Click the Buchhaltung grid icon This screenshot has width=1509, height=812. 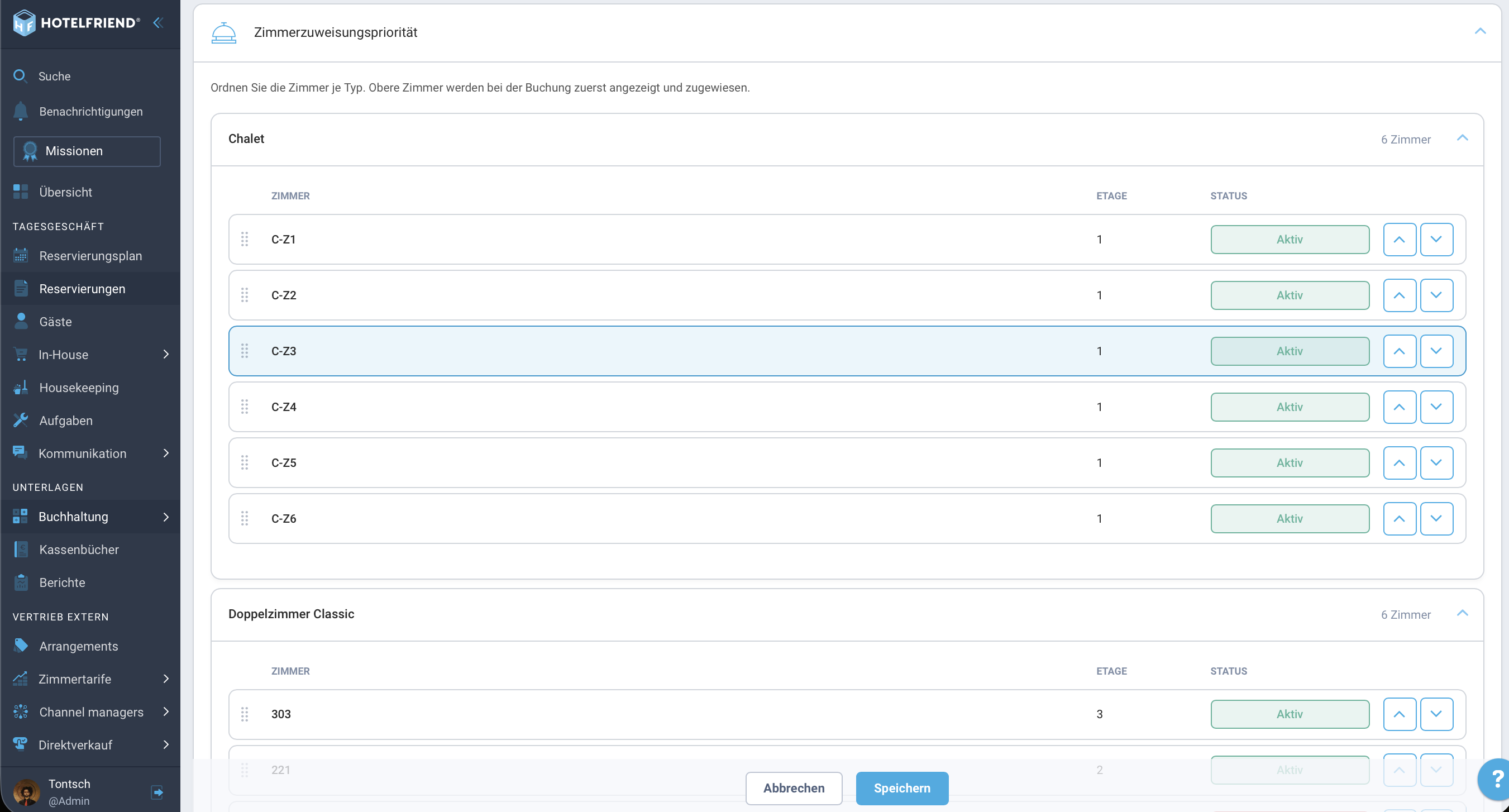click(x=20, y=516)
